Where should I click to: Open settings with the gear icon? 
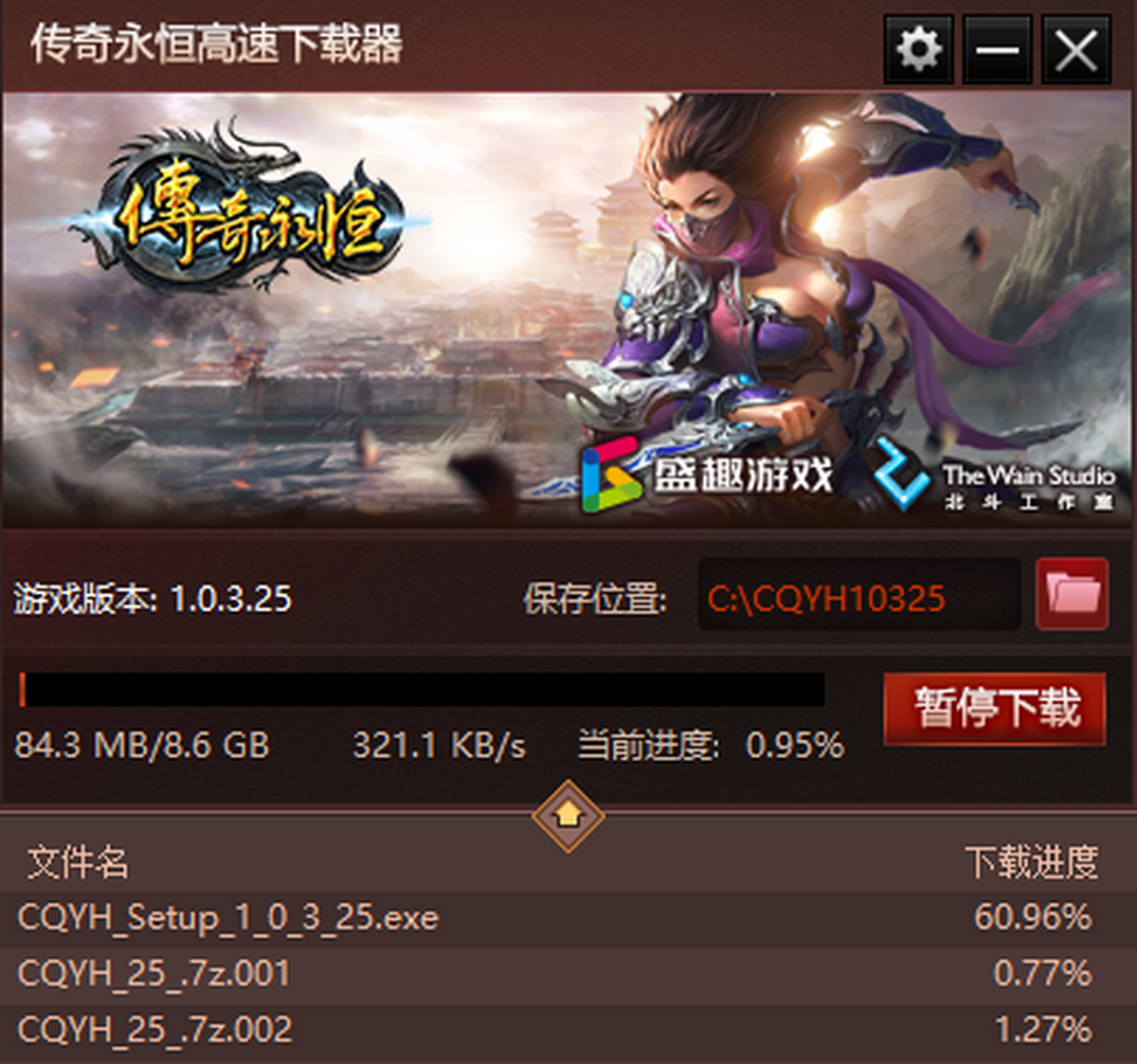918,49
